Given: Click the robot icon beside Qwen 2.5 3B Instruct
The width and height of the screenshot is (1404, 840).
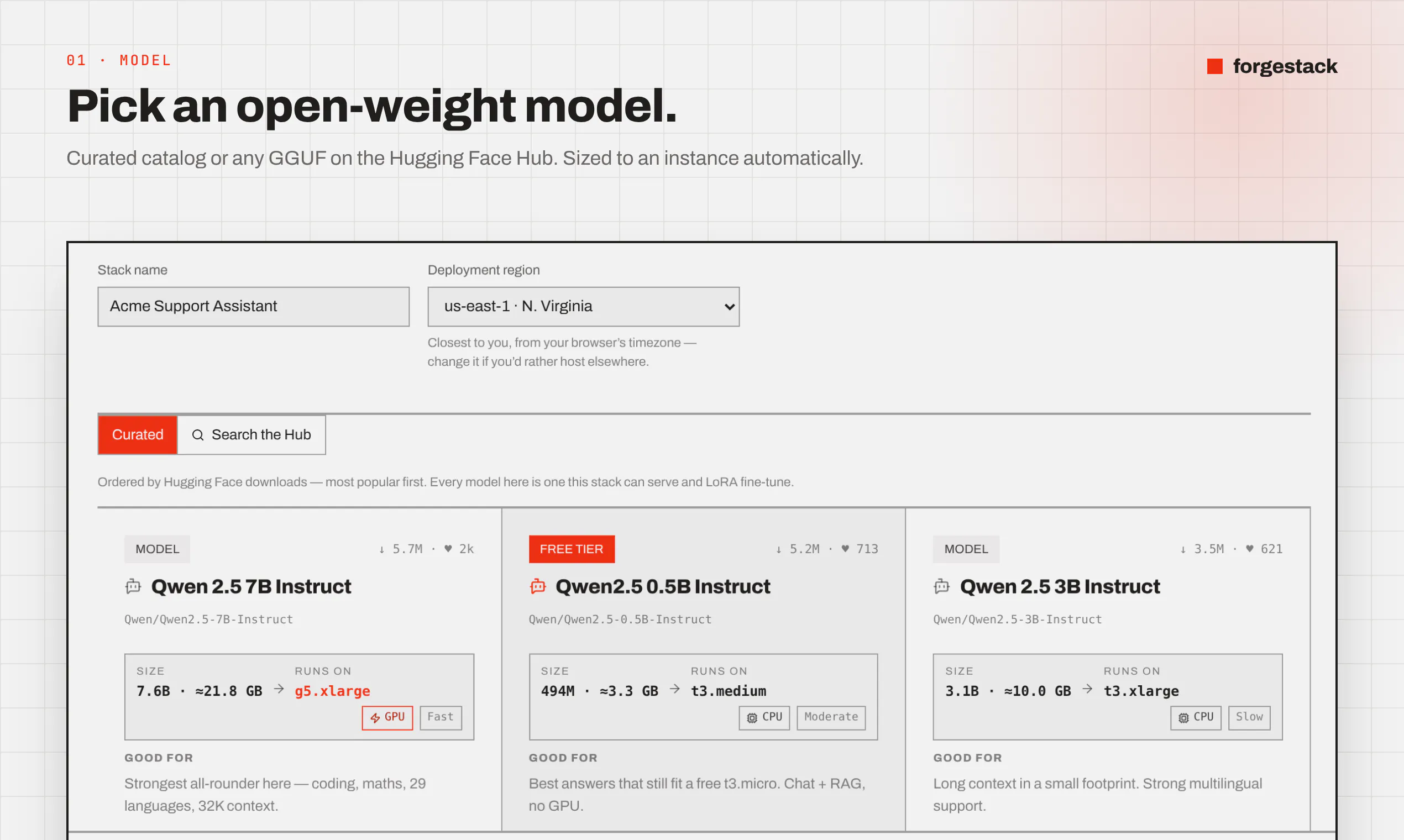Looking at the screenshot, I should point(941,586).
